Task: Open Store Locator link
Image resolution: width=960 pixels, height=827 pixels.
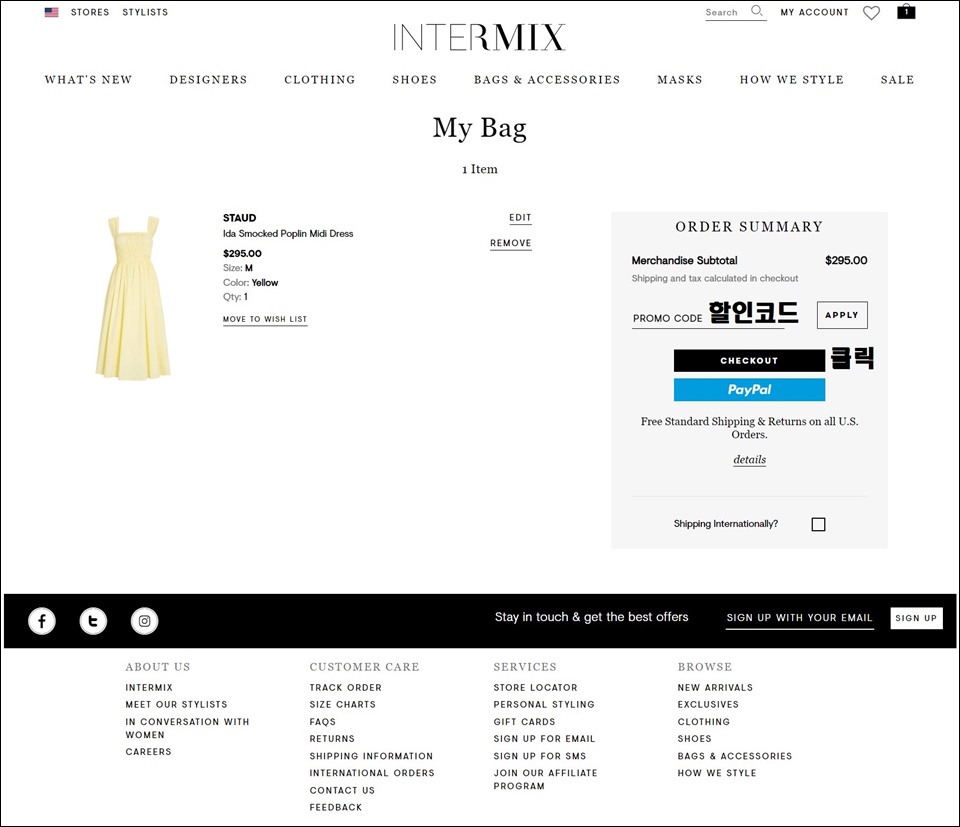Action: pyautogui.click(x=535, y=688)
